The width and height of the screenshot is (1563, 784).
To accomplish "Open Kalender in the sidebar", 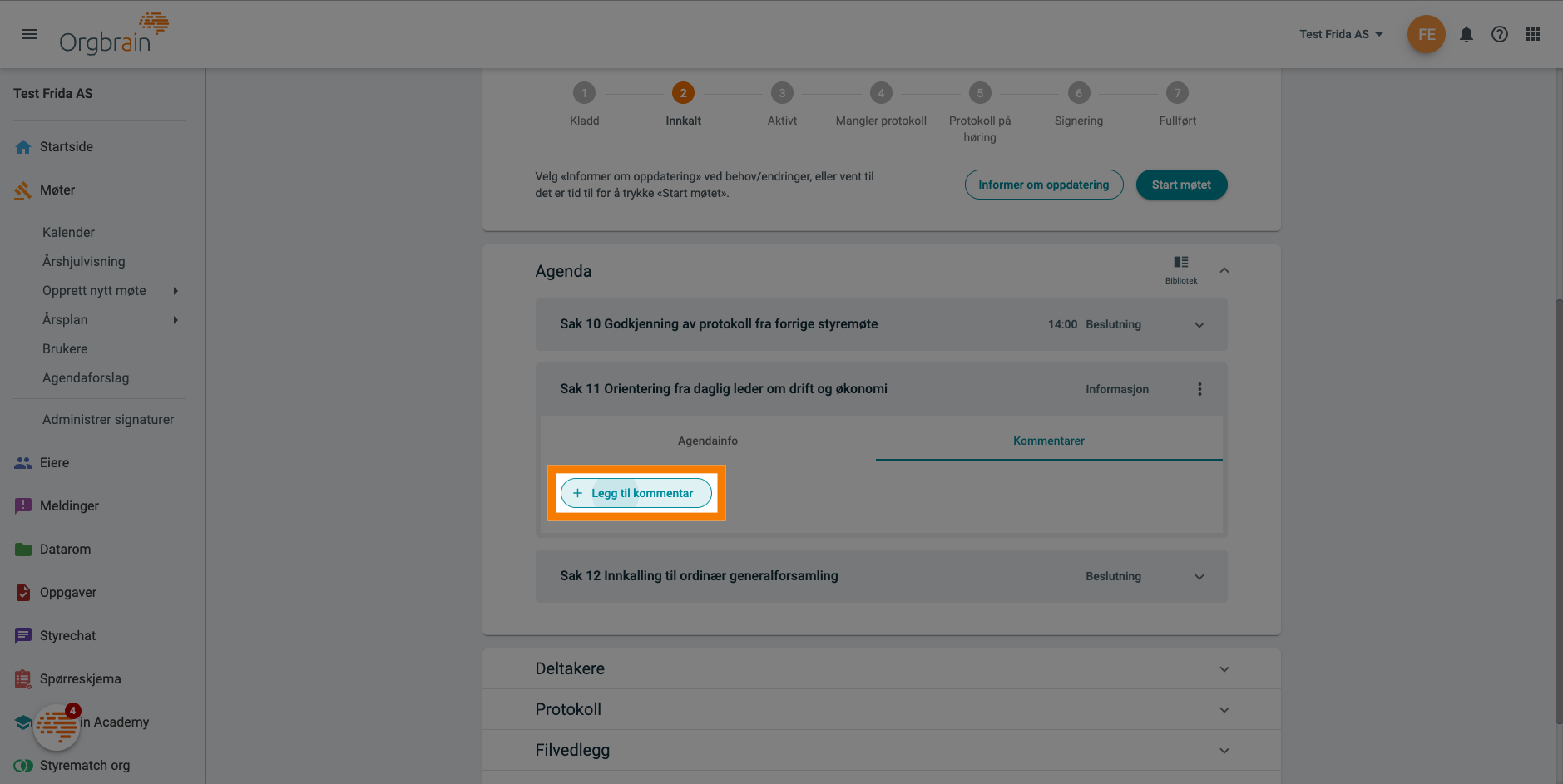I will click(68, 233).
